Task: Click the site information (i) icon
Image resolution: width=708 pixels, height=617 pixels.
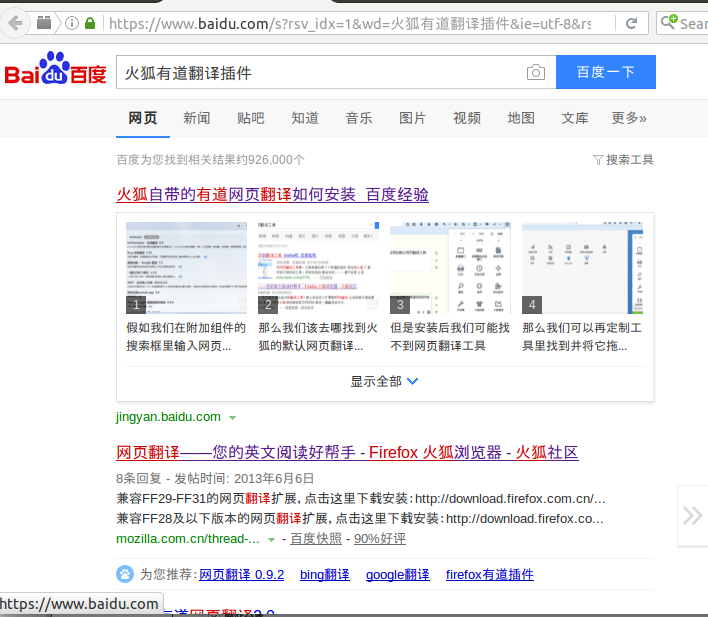Action: pos(72,23)
